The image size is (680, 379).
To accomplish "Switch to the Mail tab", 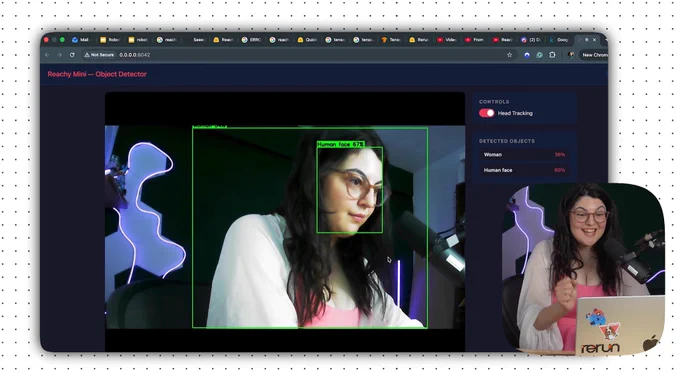I will (x=81, y=40).
